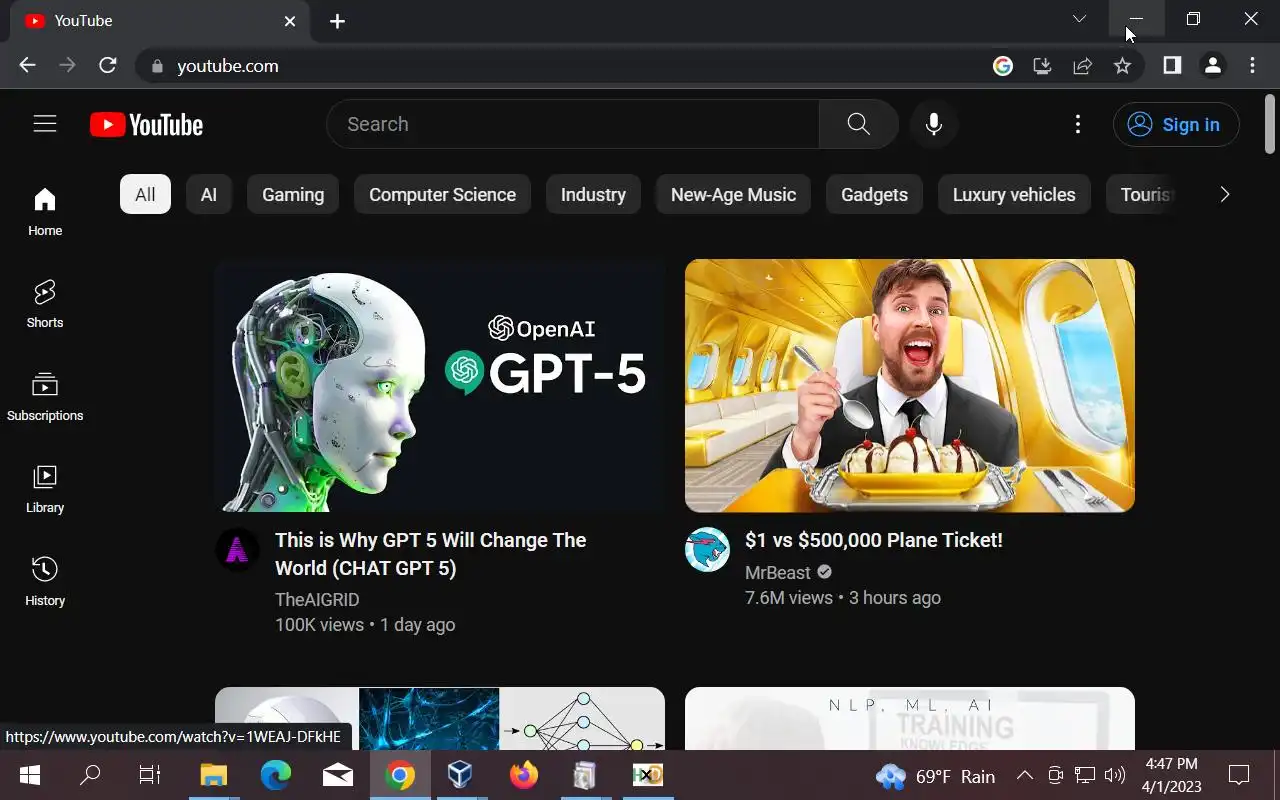Open Mail app from taskbar

coord(338,775)
